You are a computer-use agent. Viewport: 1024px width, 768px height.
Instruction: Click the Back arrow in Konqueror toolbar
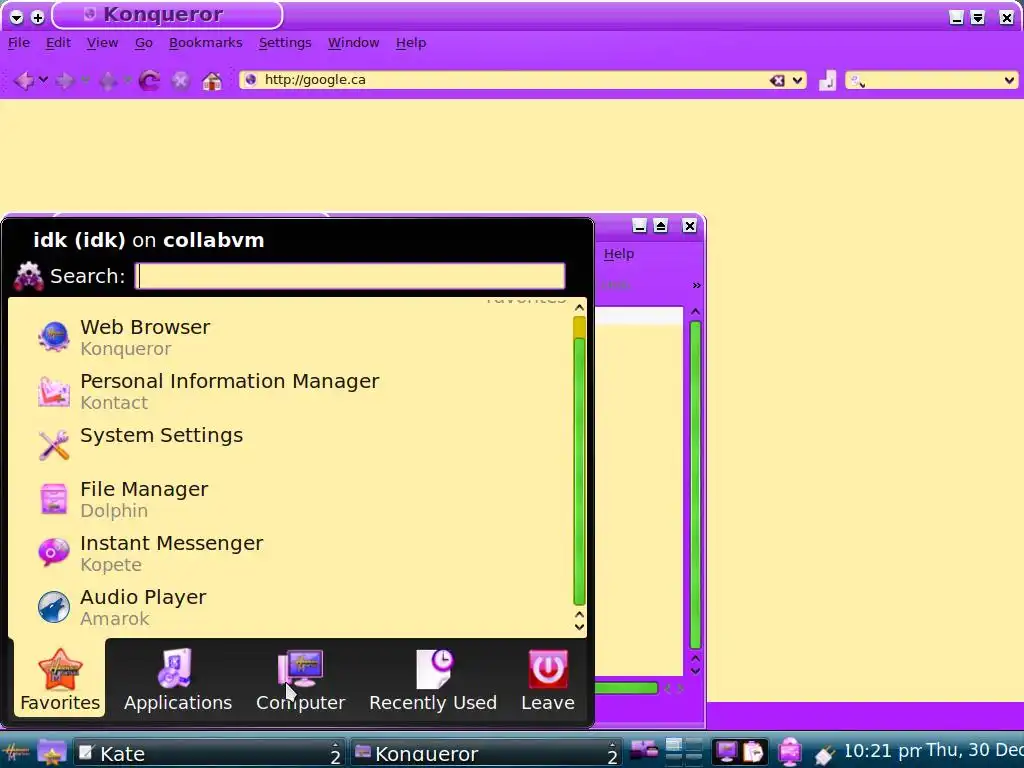pyautogui.click(x=24, y=80)
